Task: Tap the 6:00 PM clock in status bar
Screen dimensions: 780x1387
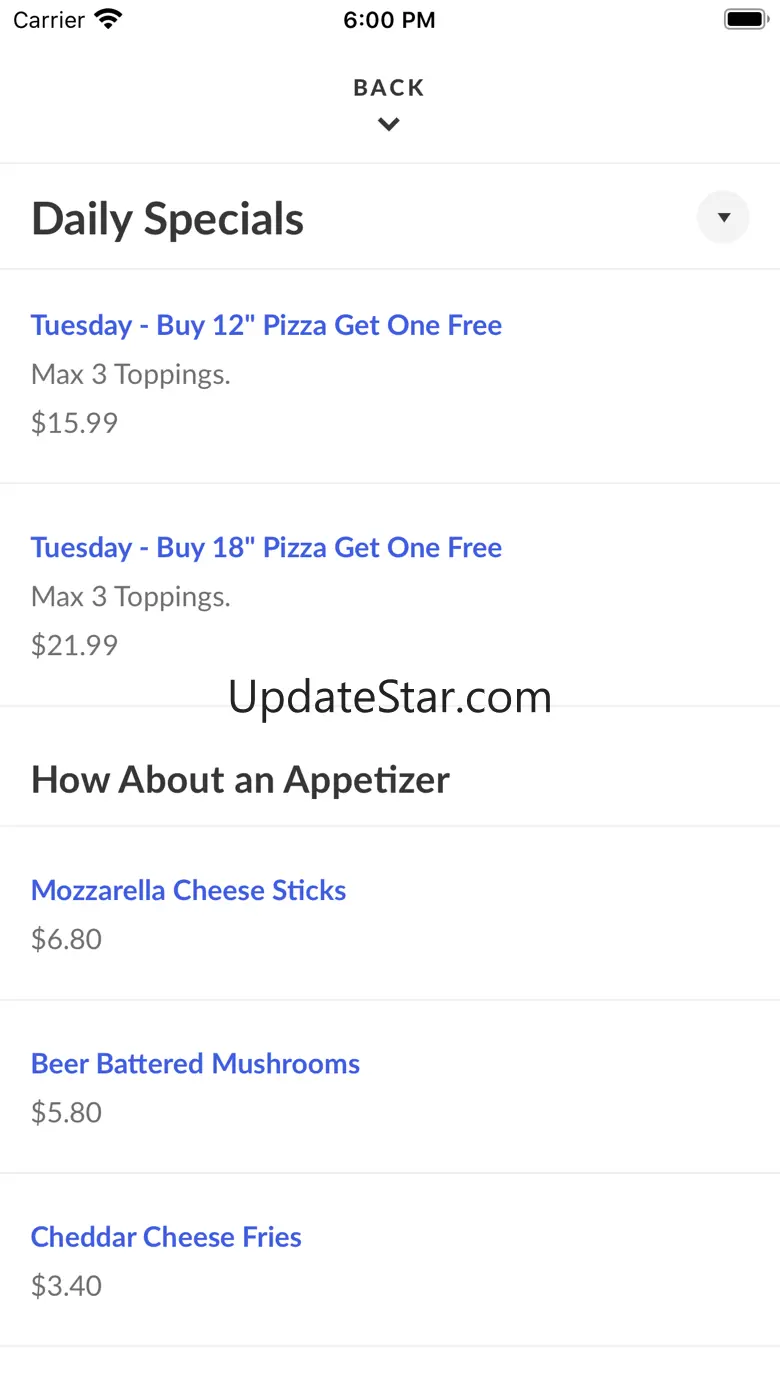Action: point(389,20)
